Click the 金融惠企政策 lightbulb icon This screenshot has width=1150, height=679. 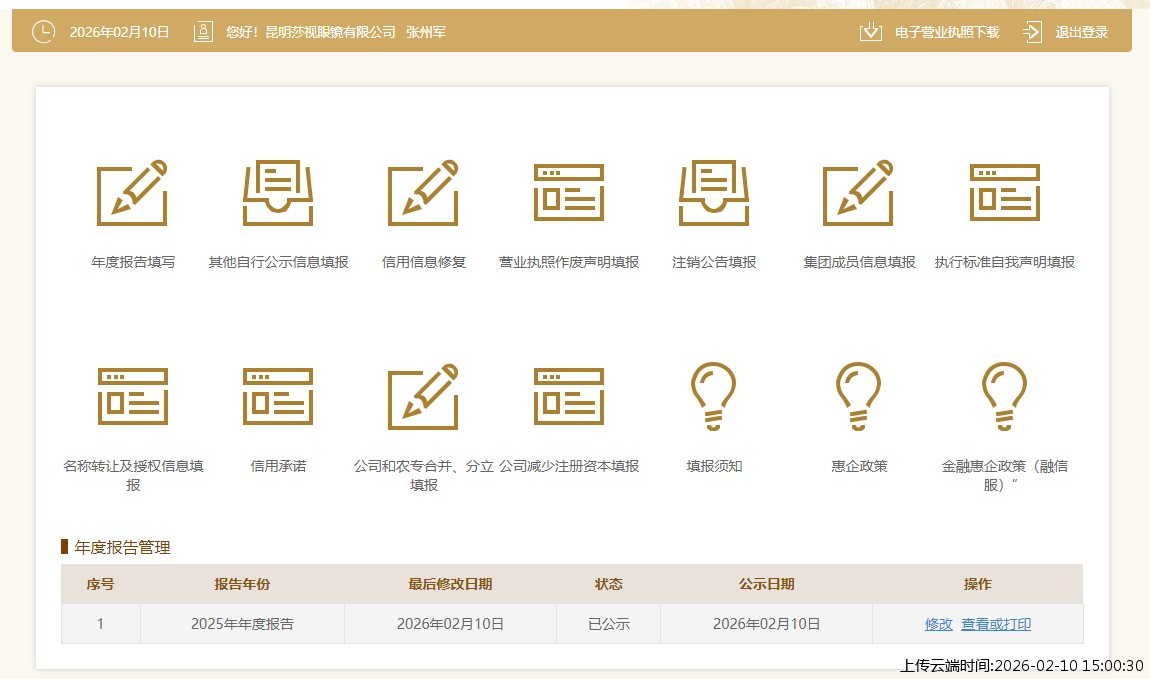coord(1004,397)
